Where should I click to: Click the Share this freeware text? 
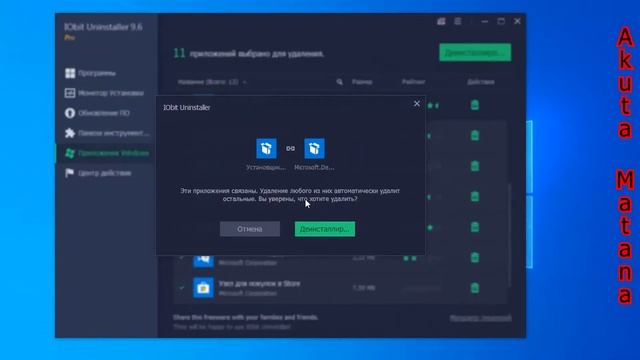[x=246, y=317]
